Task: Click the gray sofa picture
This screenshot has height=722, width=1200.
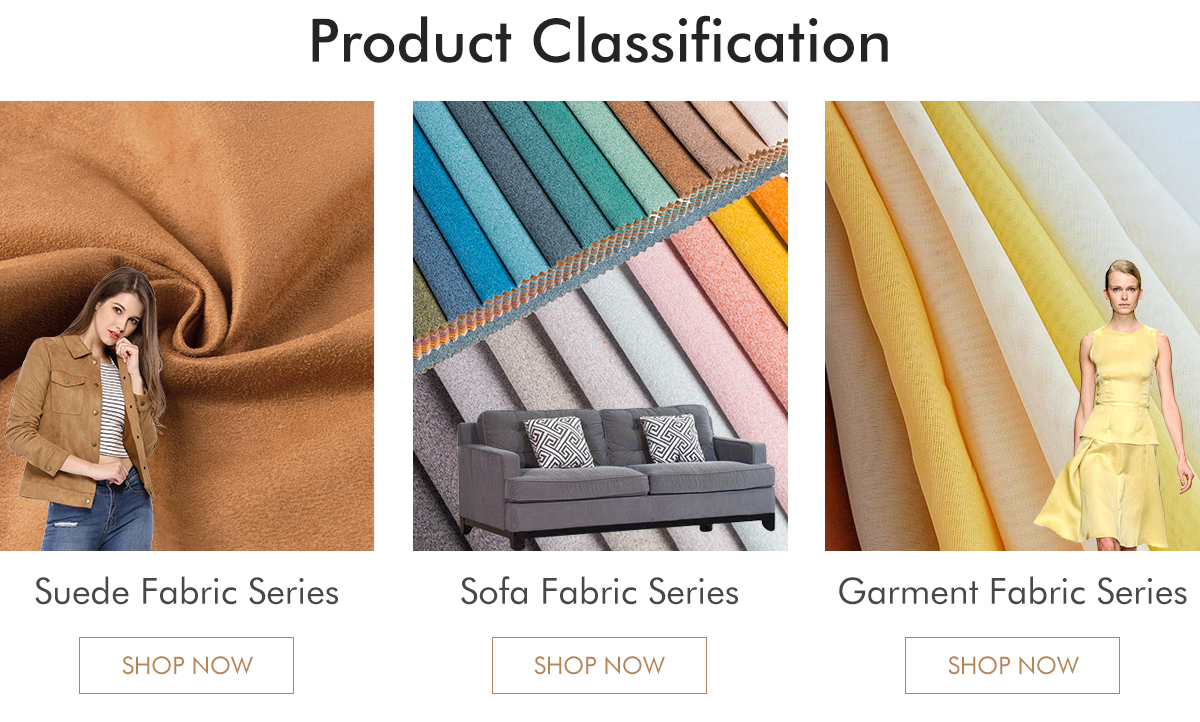Action: [616, 476]
